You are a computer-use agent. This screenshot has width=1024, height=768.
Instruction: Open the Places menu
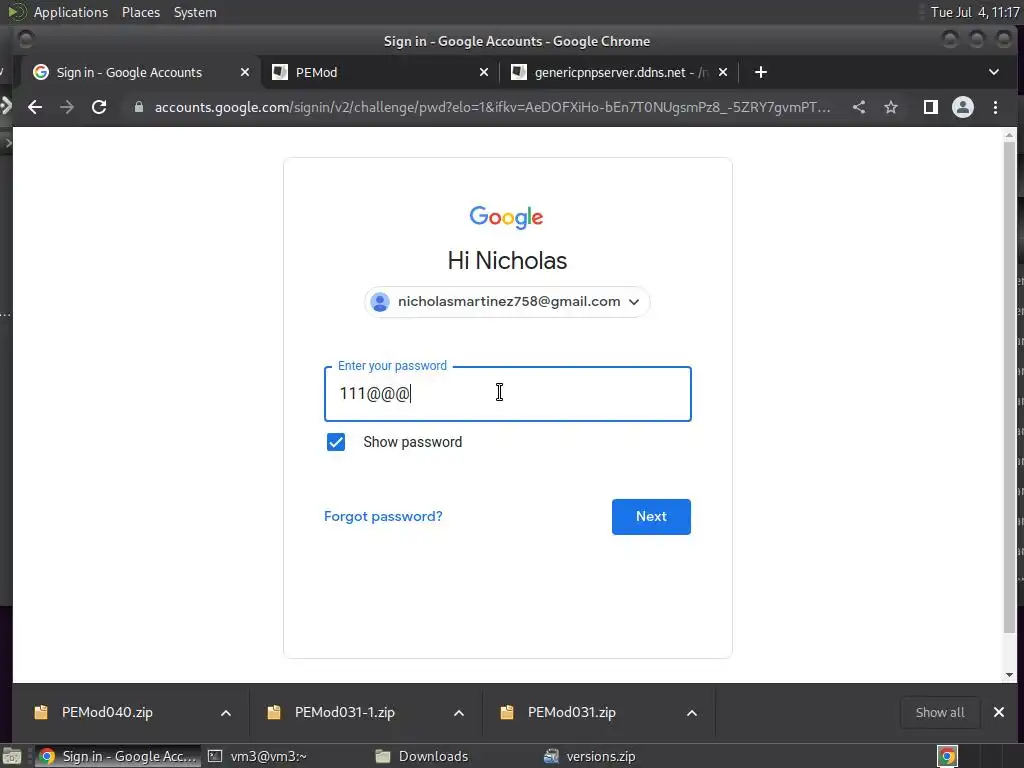141,12
